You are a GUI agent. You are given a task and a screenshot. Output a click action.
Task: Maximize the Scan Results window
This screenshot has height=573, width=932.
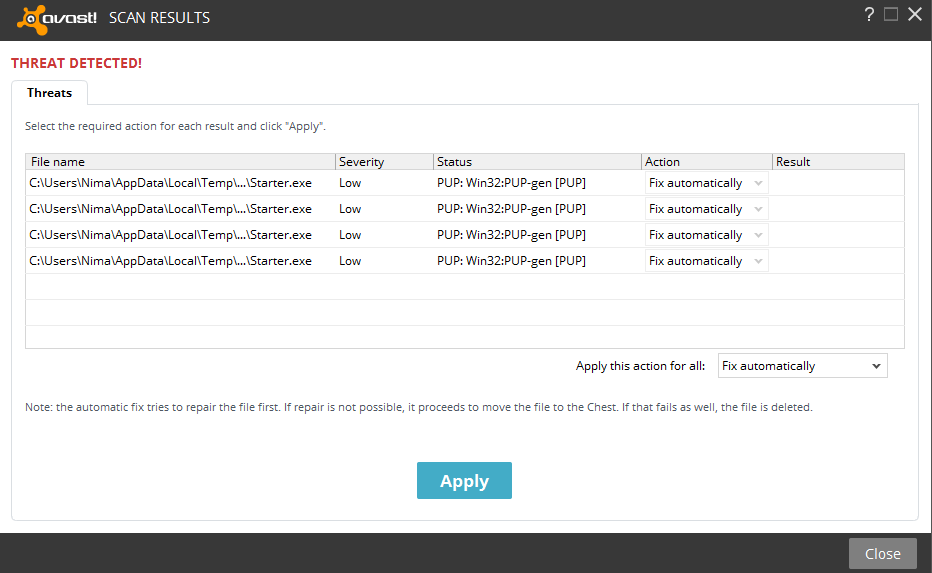click(x=891, y=14)
